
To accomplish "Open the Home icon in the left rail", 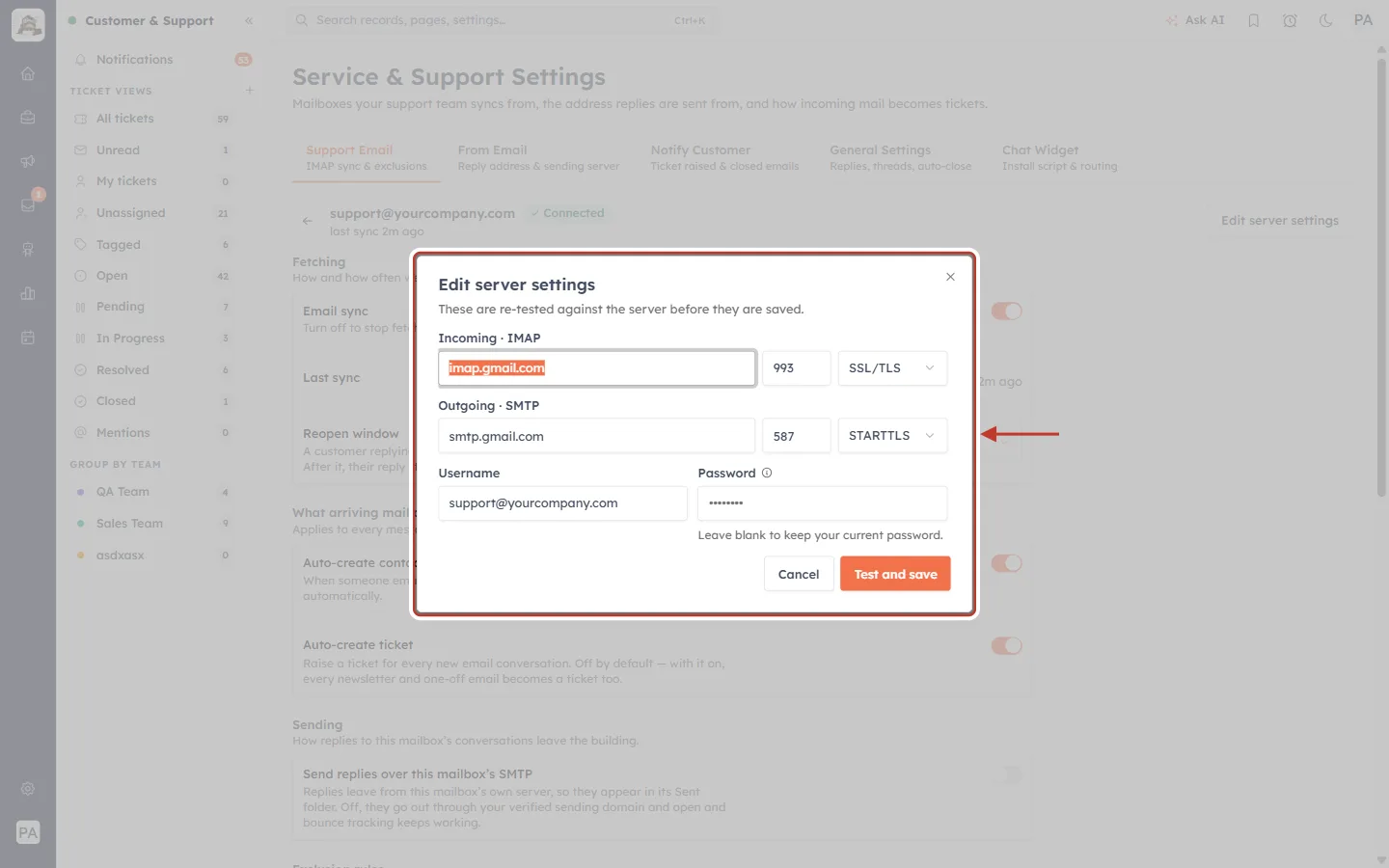I will coord(28,74).
